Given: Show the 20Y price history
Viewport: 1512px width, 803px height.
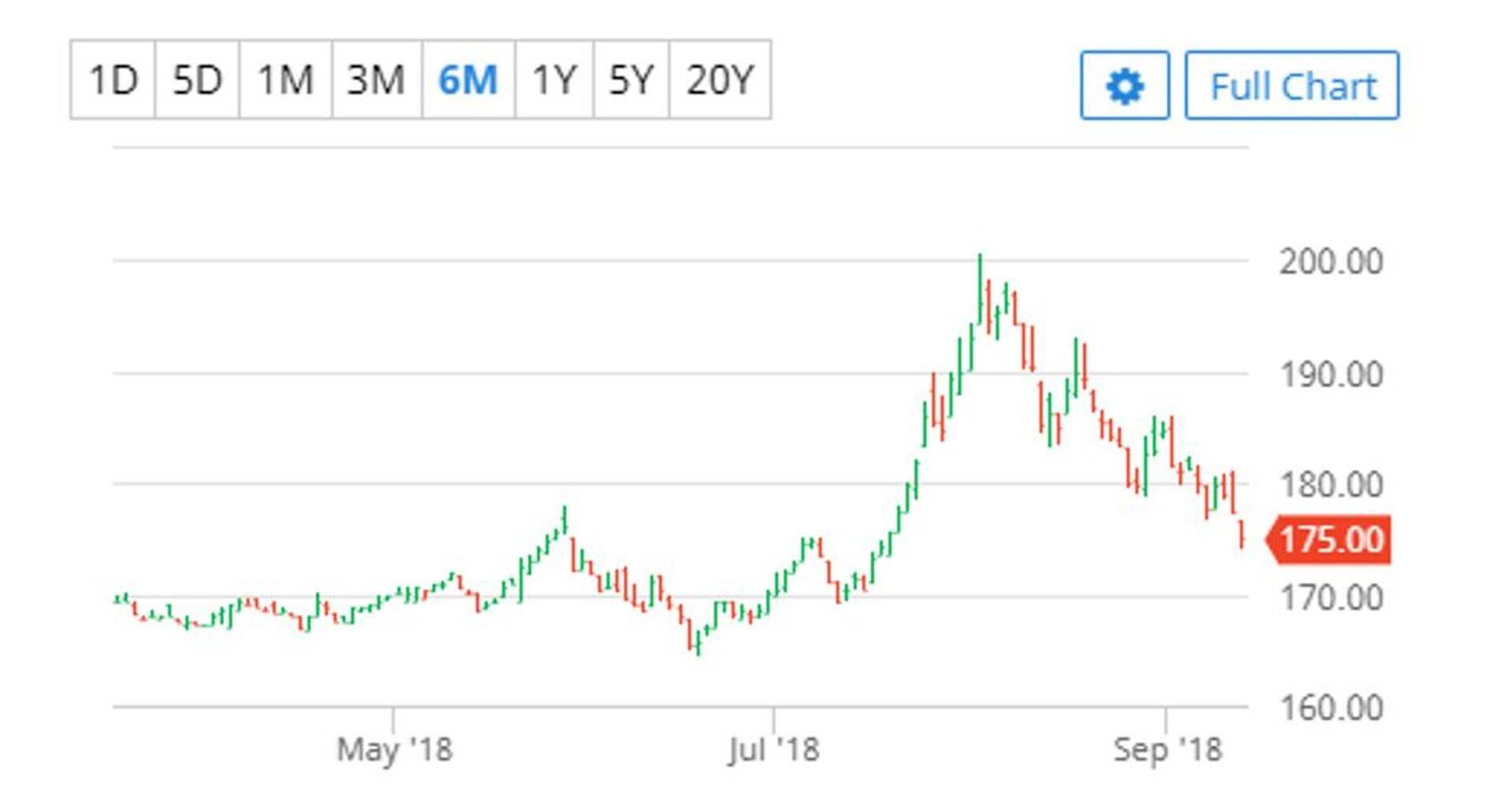Looking at the screenshot, I should [720, 80].
